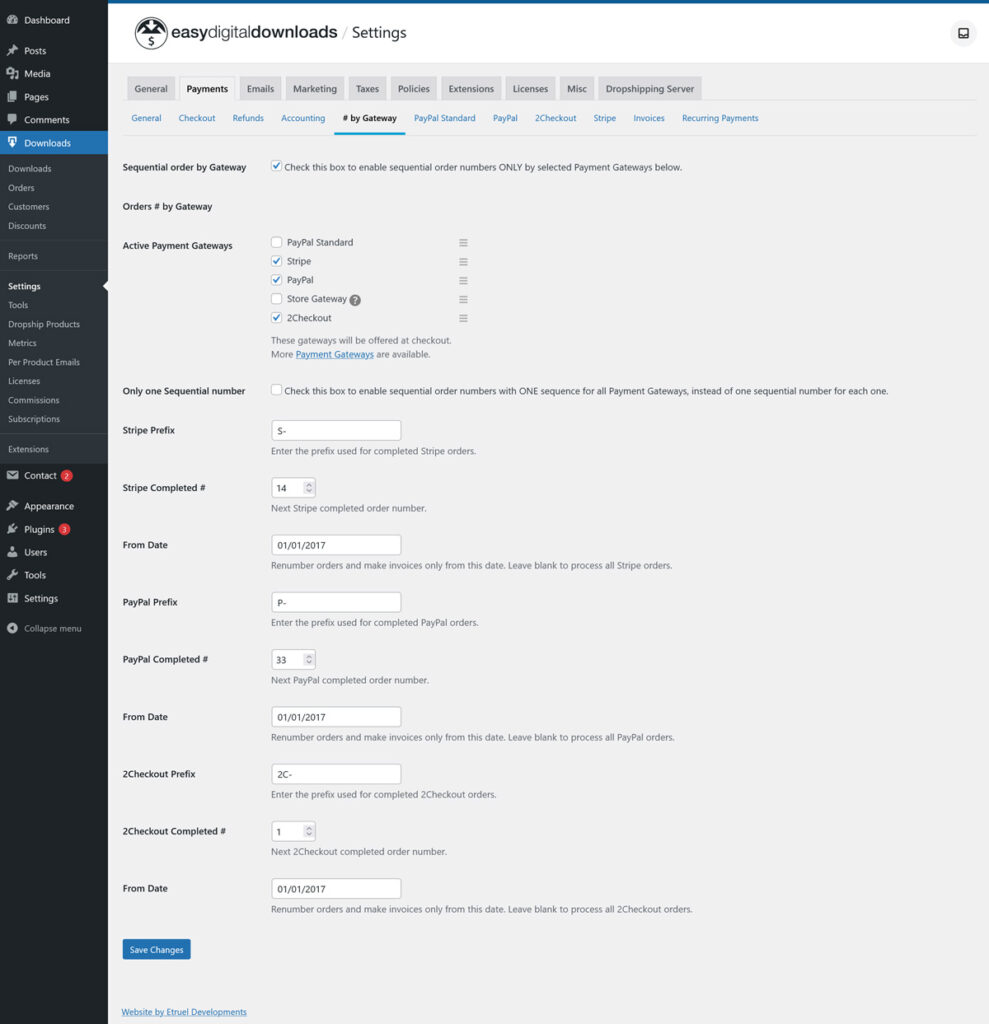The width and height of the screenshot is (989, 1024).
Task: Open the Reports submenu item
Action: tap(23, 256)
